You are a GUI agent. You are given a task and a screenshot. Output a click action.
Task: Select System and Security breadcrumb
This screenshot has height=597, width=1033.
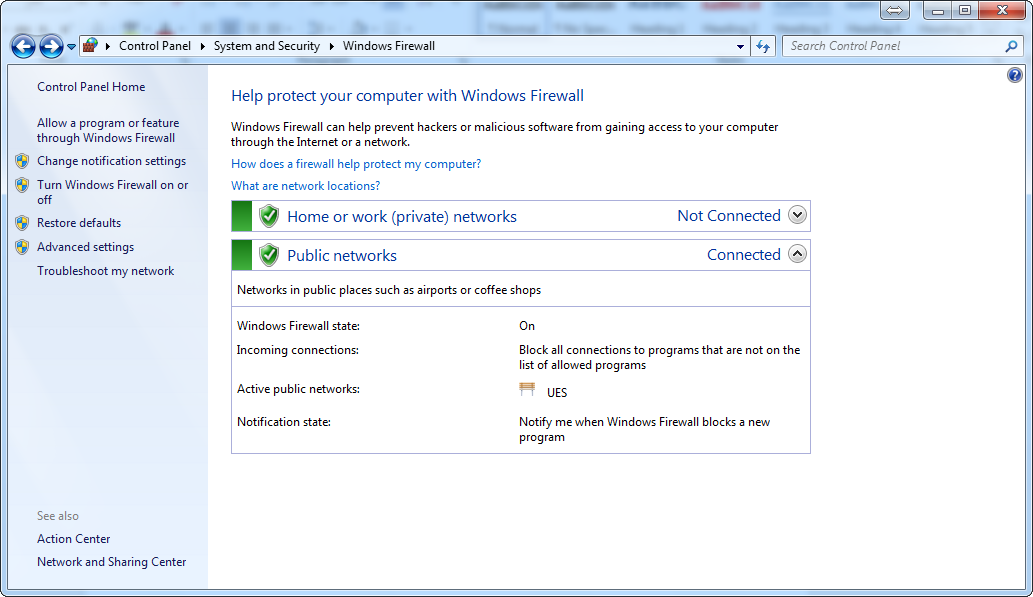click(266, 46)
